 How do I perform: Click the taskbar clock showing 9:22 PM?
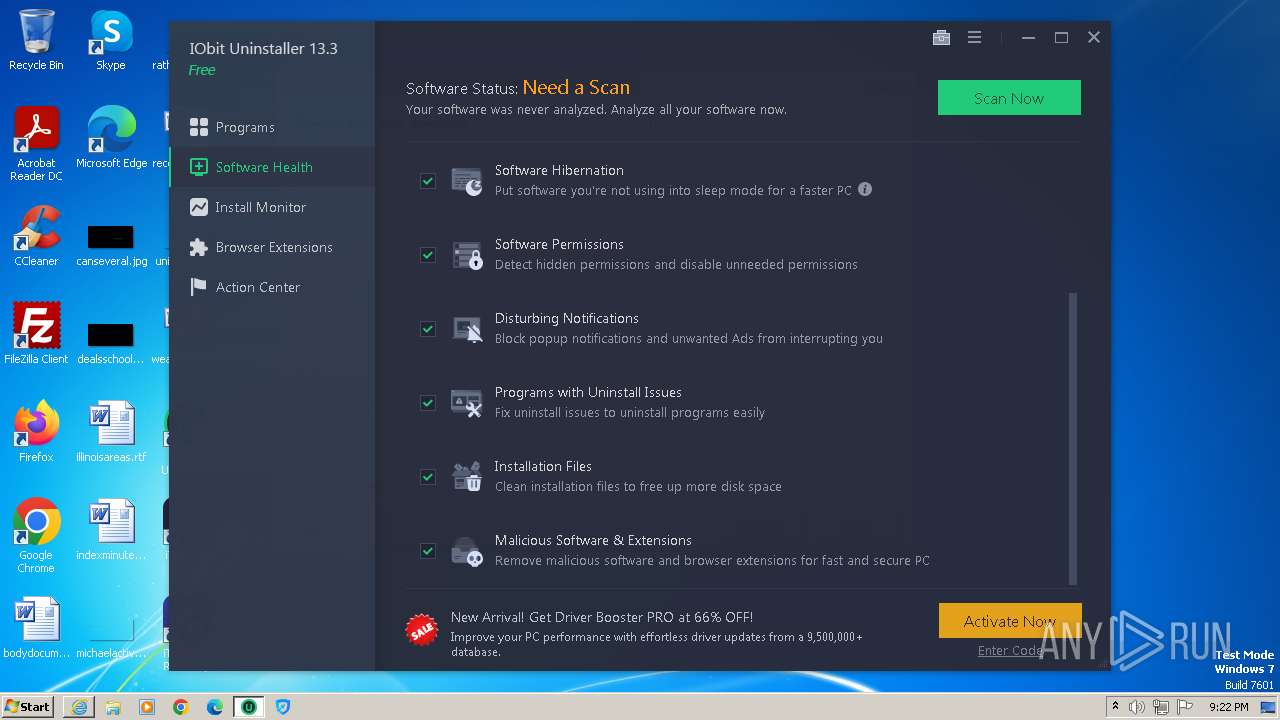[x=1228, y=707]
